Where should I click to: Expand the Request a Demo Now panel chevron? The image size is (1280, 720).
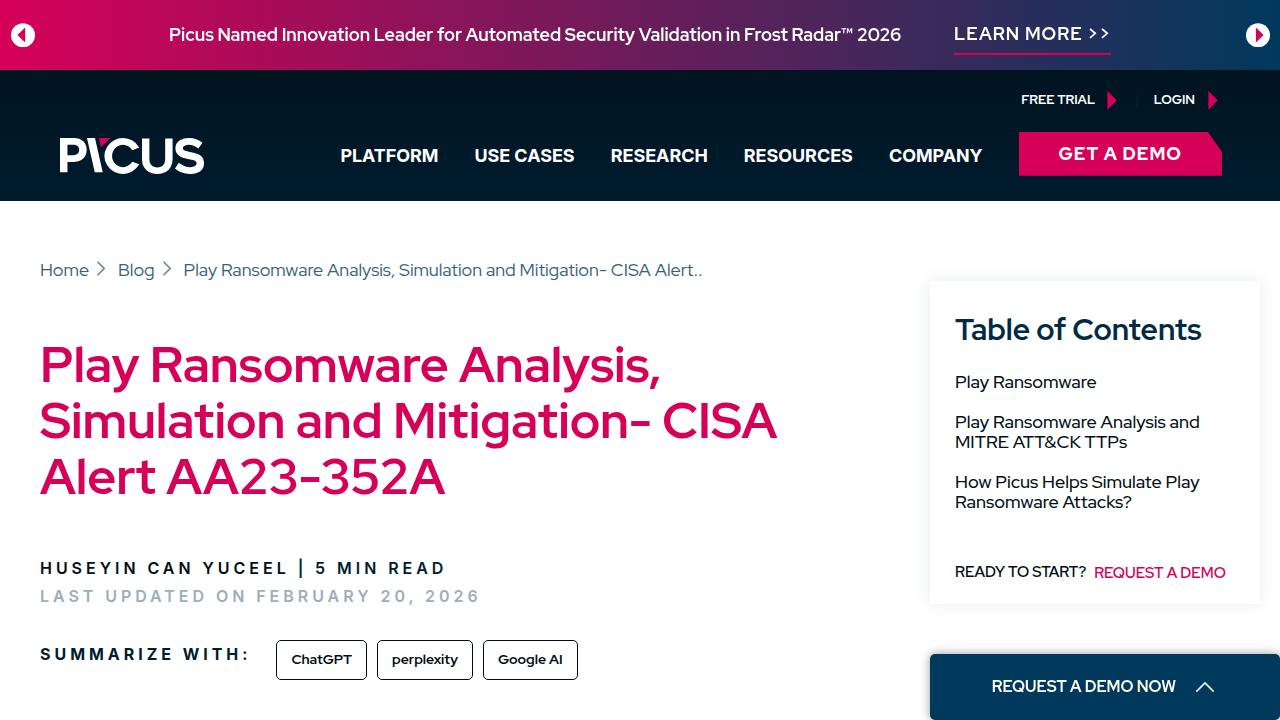1205,687
